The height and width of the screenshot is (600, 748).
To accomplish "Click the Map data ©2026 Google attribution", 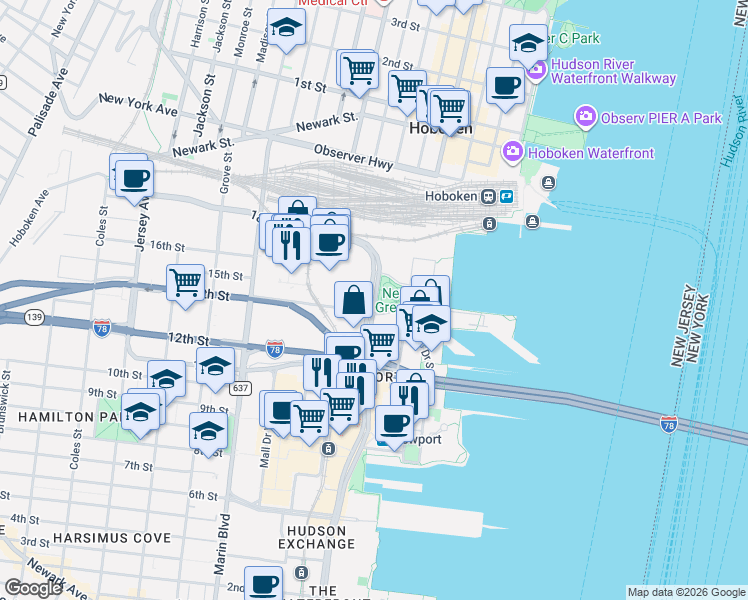I will [686, 593].
